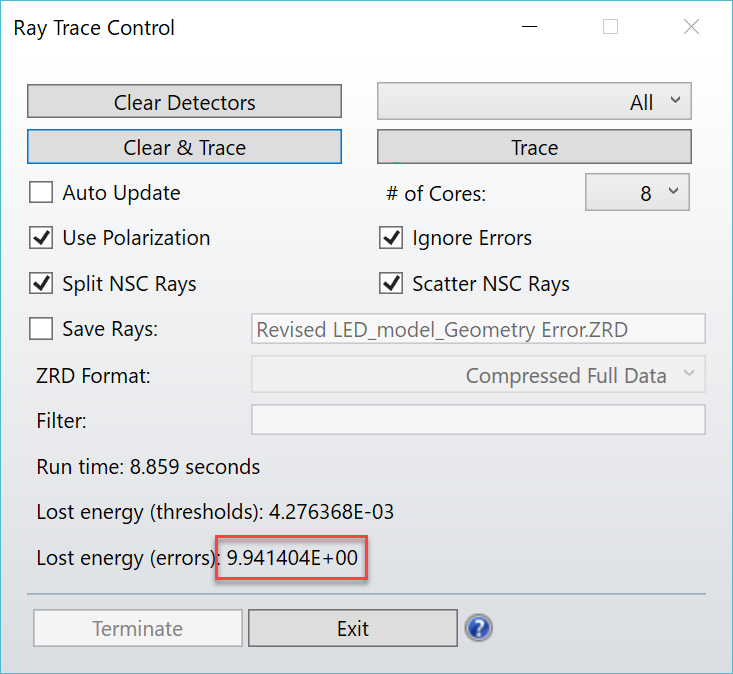Open help via the question mark icon

(479, 628)
